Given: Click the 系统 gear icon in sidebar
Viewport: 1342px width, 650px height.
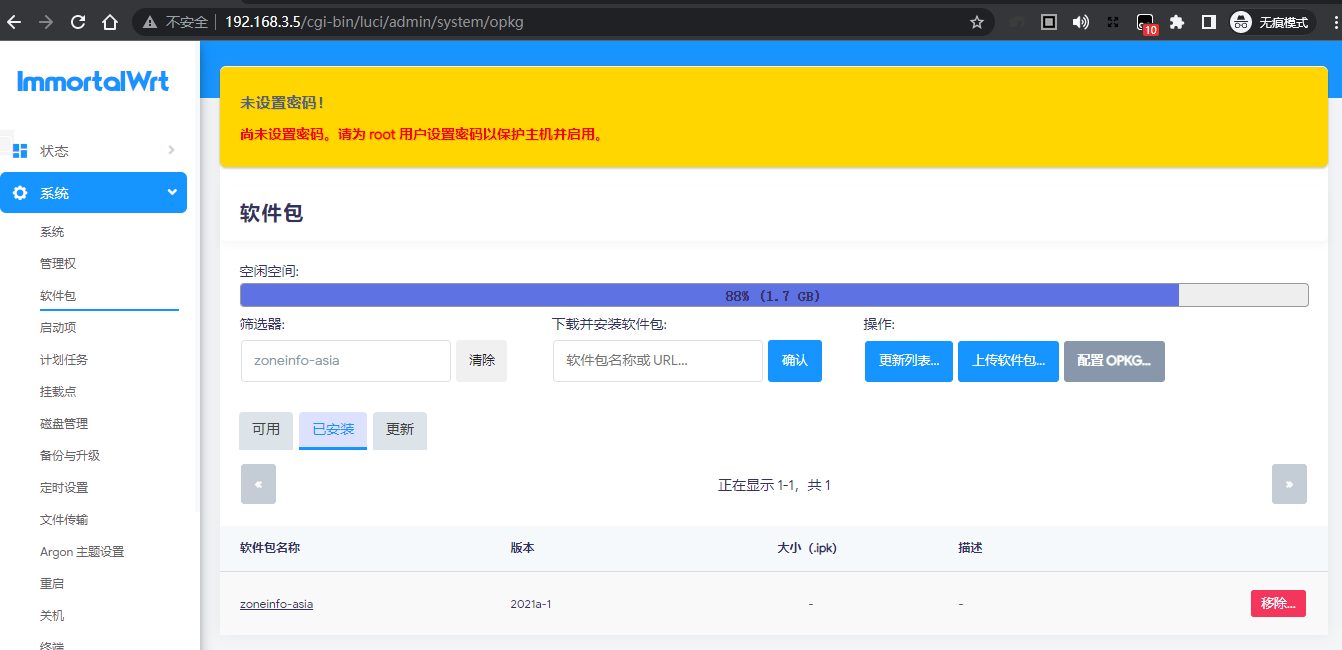Looking at the screenshot, I should pos(20,192).
